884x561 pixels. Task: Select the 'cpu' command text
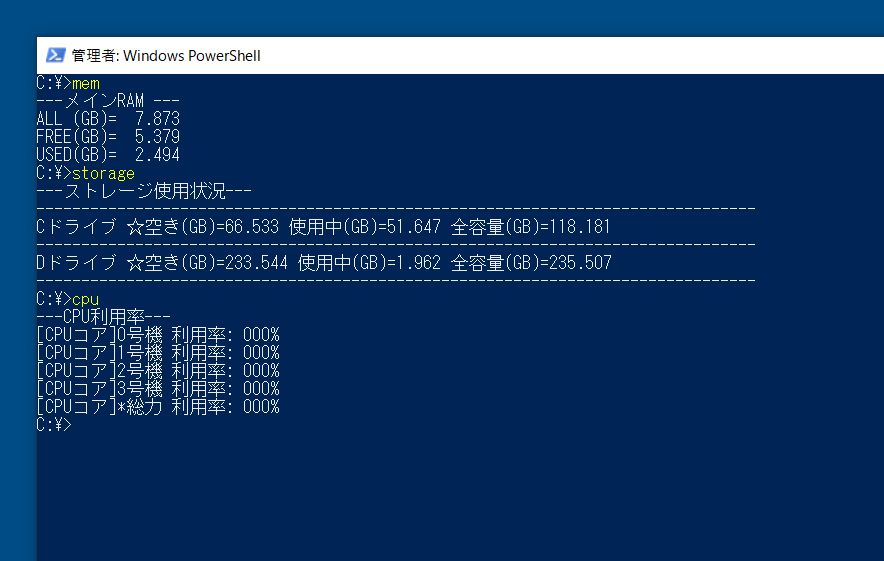[x=86, y=299]
